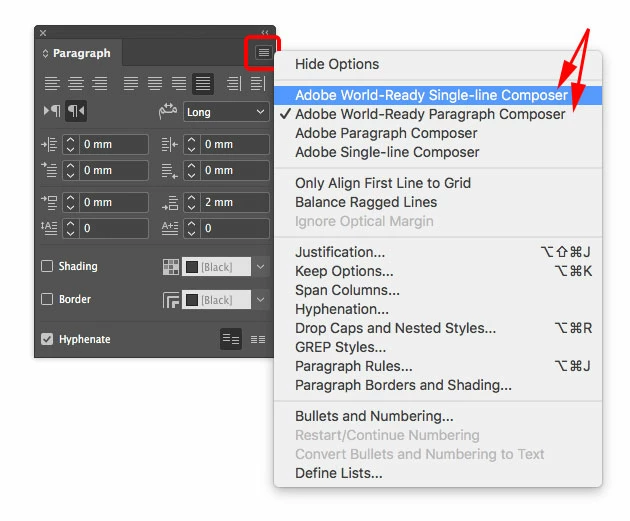Open the Paragraph panel flyout menu
The image size is (630, 521).
264,52
